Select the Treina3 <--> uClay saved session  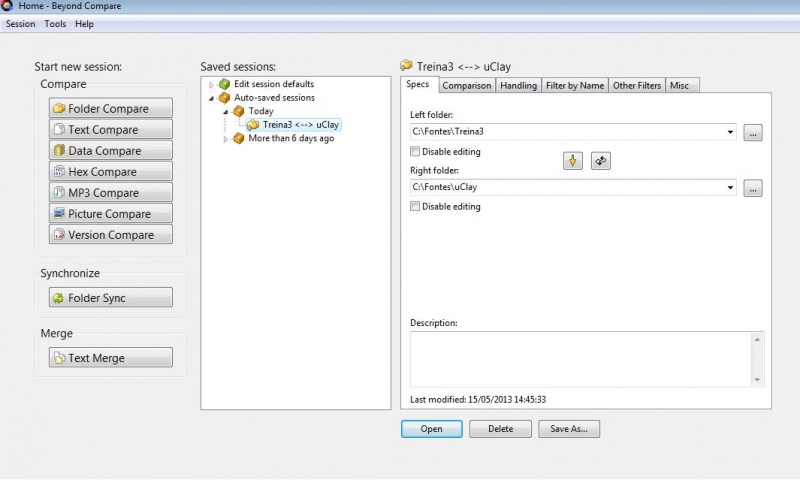[293, 124]
